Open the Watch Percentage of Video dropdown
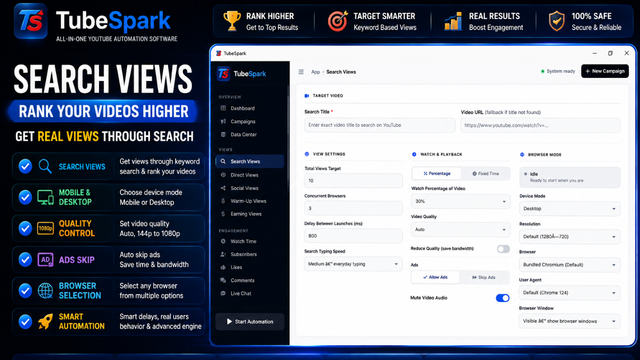The image size is (640, 360). click(x=460, y=201)
